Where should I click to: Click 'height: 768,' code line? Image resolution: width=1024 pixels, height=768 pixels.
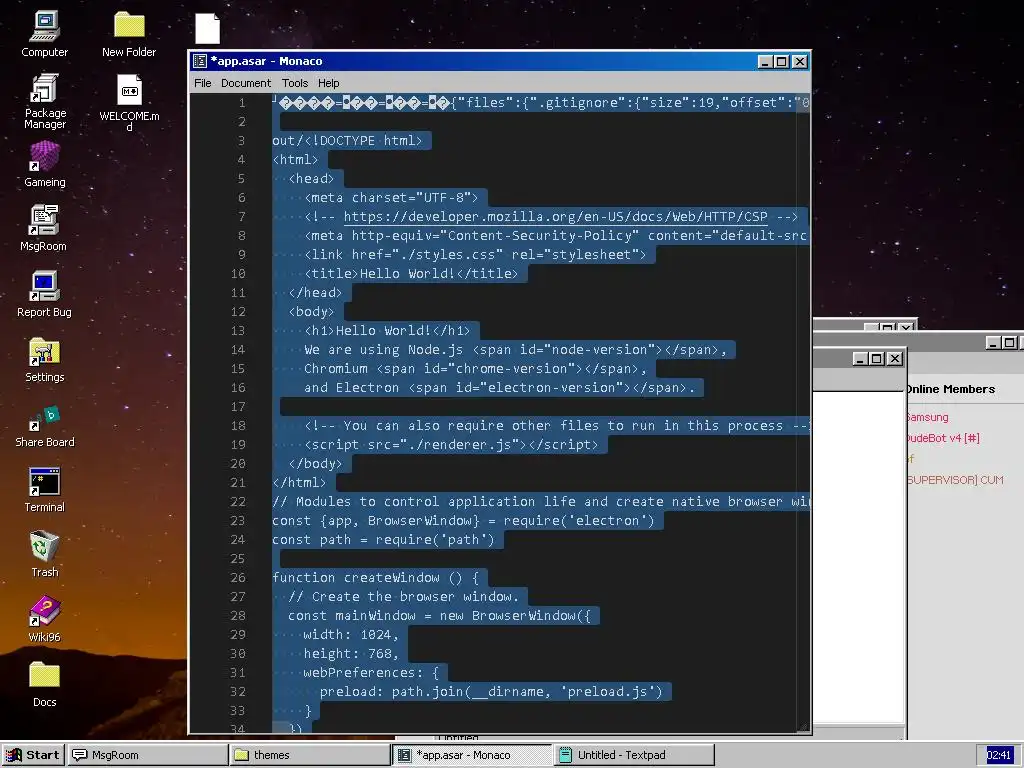(x=351, y=653)
